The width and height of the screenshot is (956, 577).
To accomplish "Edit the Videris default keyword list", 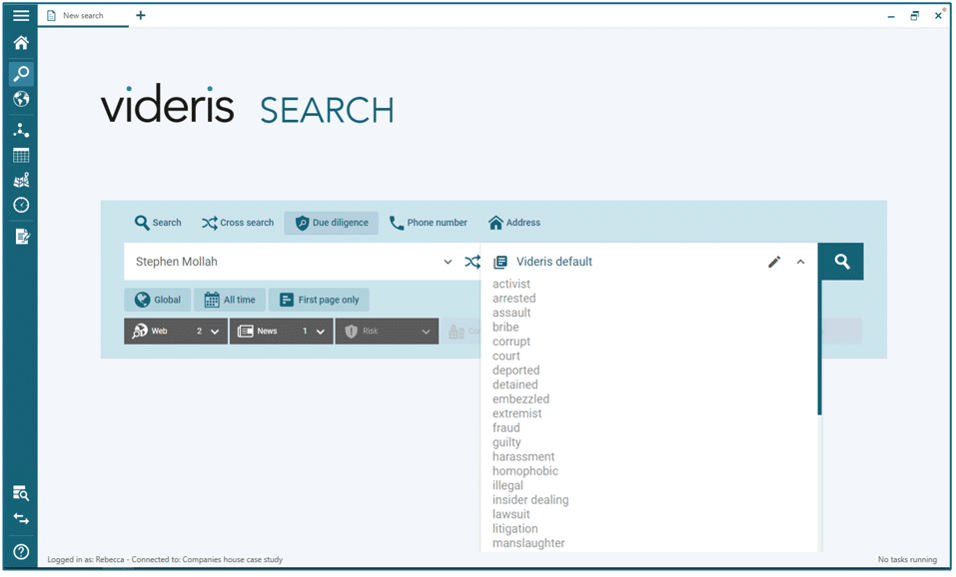I will click(774, 262).
